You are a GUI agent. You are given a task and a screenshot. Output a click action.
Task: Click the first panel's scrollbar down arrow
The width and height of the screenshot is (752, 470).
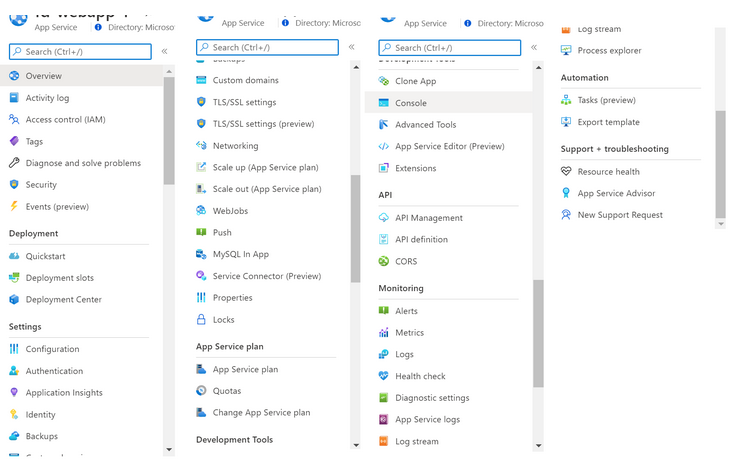(169, 449)
